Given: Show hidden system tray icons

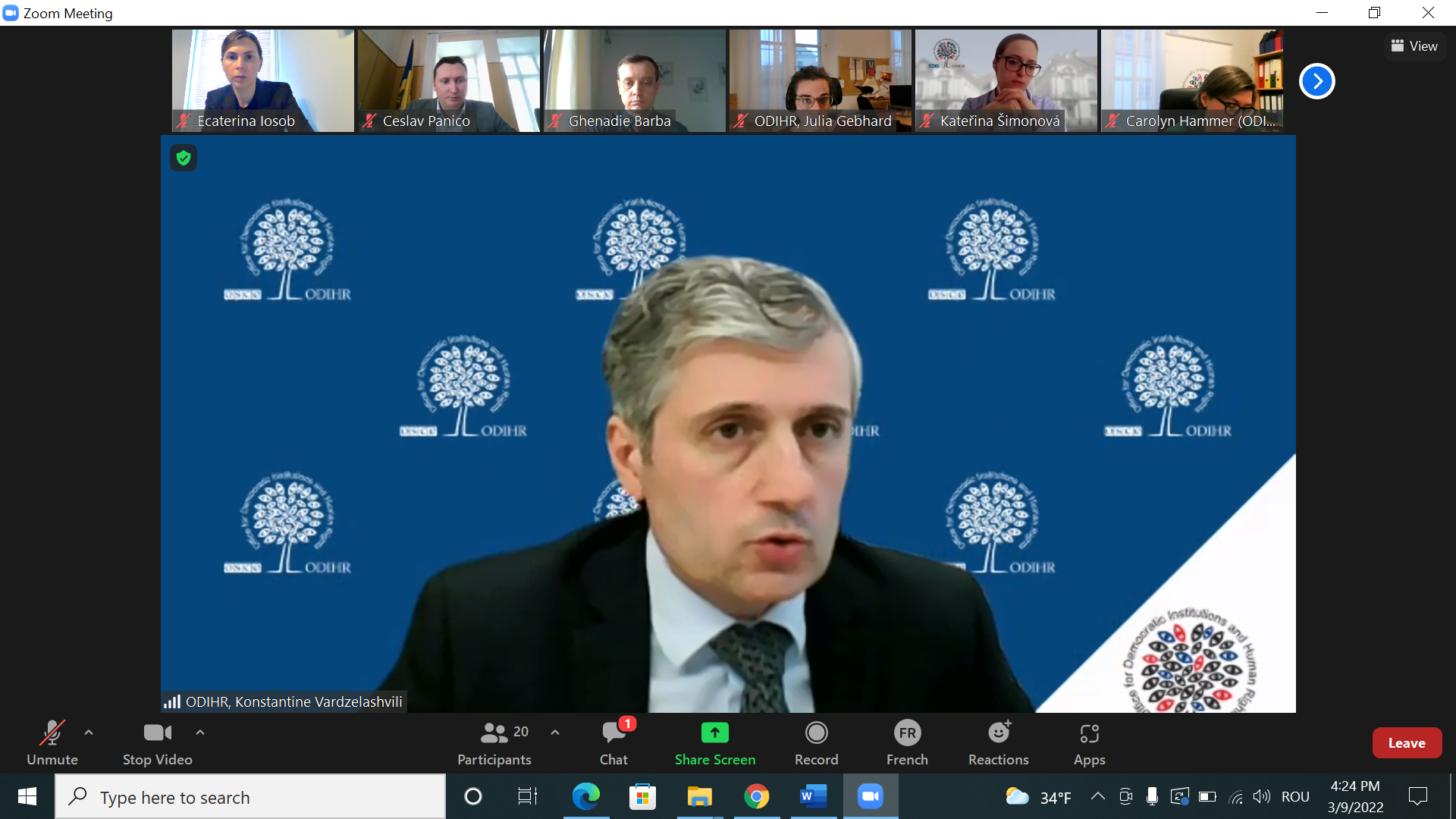Looking at the screenshot, I should pos(1097,796).
